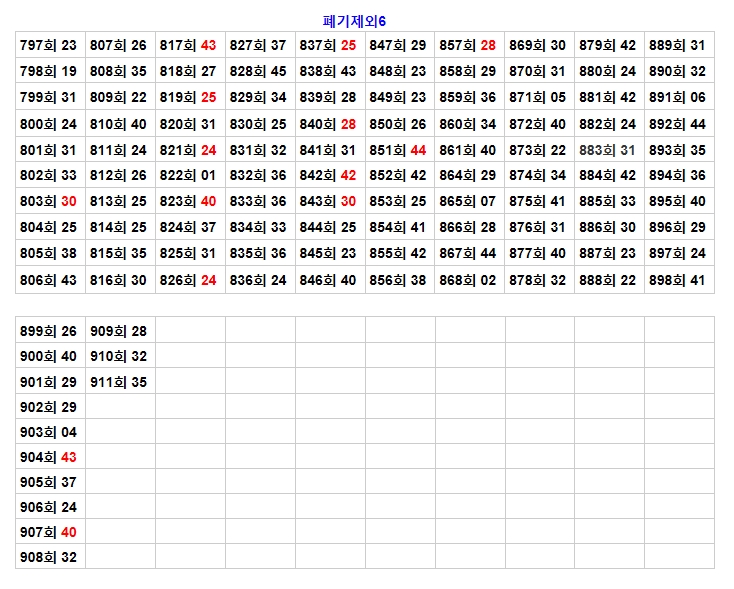Viewport: 734px width, 589px height.
Task: Click the blue title 폐기제외6
Action: click(x=367, y=21)
